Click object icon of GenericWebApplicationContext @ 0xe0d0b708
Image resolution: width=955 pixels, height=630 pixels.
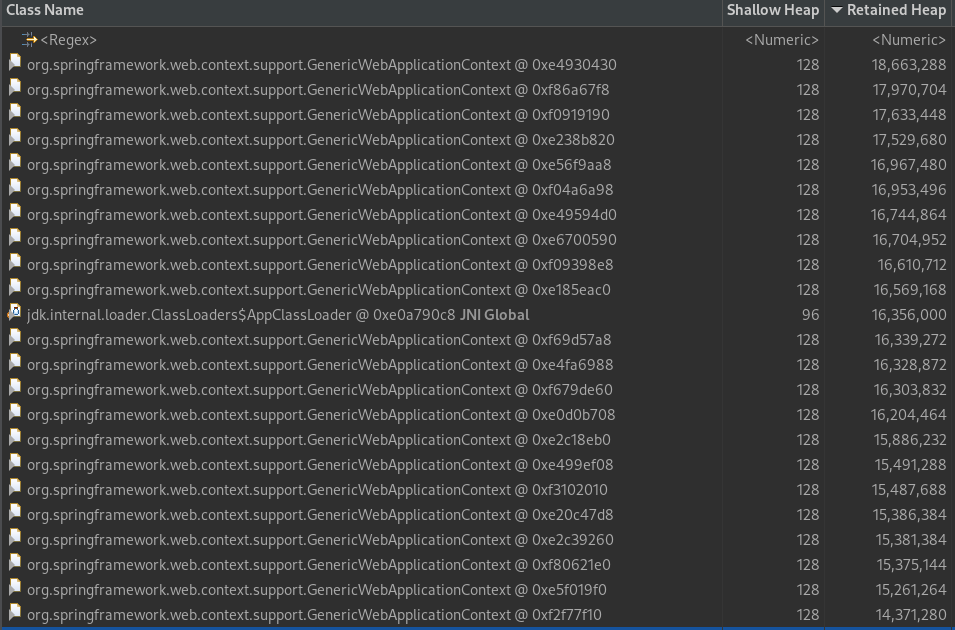[x=15, y=412]
